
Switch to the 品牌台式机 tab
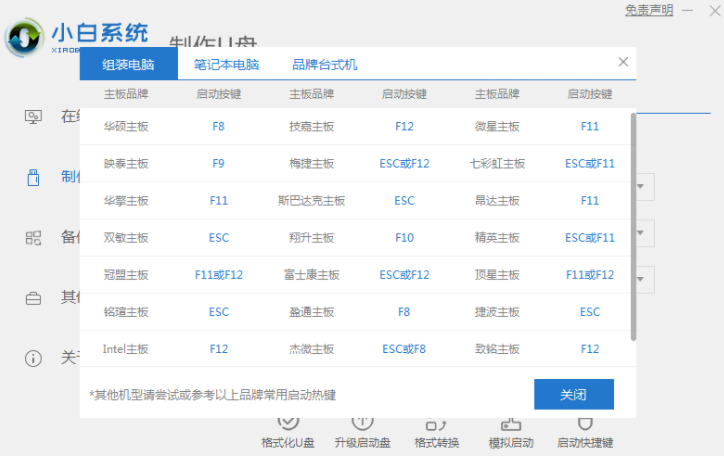pos(324,65)
